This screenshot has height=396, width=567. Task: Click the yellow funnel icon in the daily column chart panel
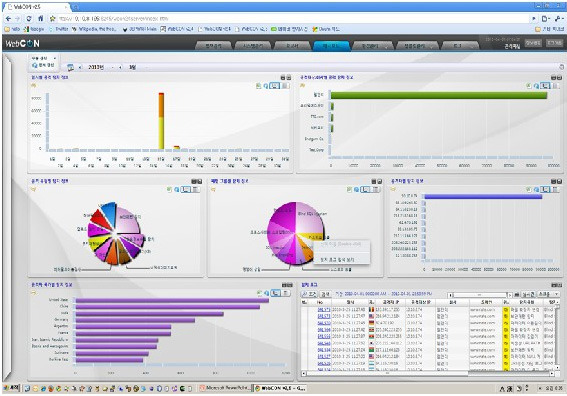pos(34,86)
